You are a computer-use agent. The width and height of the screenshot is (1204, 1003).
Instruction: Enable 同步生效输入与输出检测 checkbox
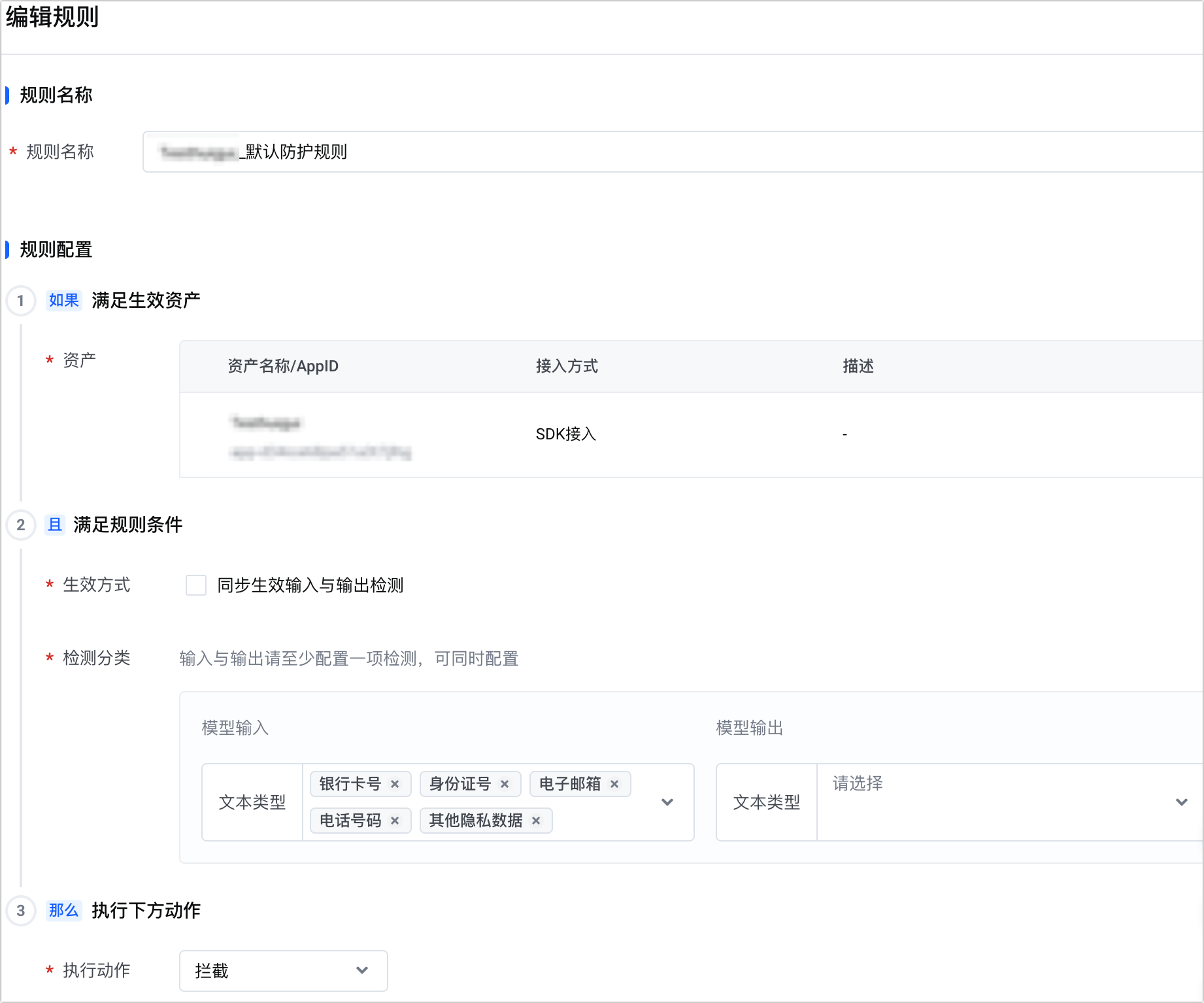point(196,585)
